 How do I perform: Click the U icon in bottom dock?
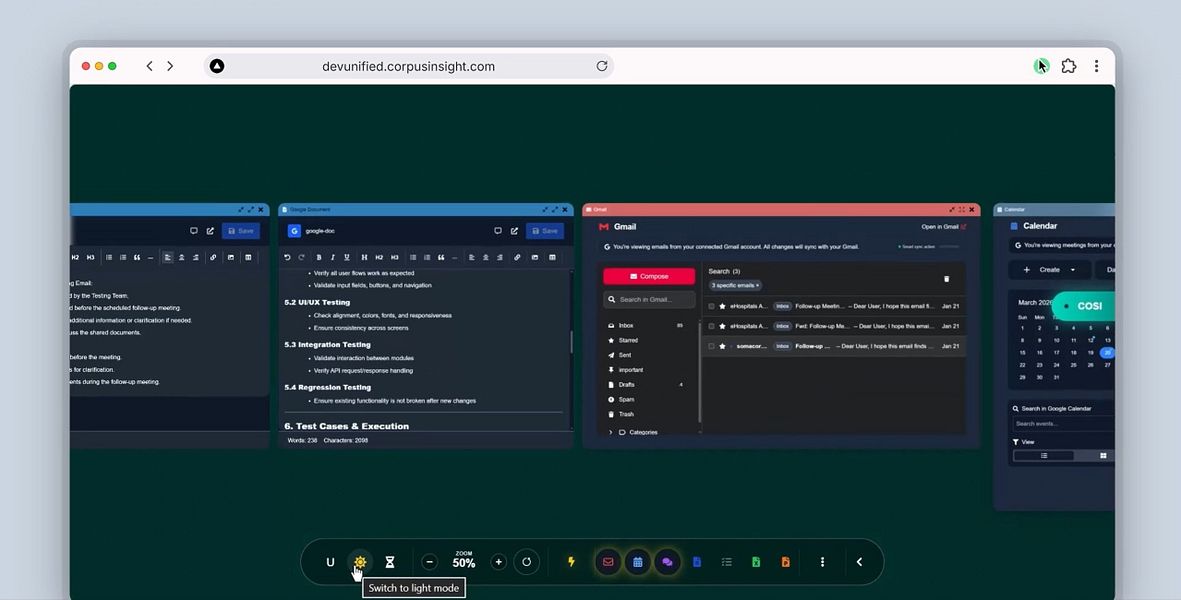(x=330, y=562)
